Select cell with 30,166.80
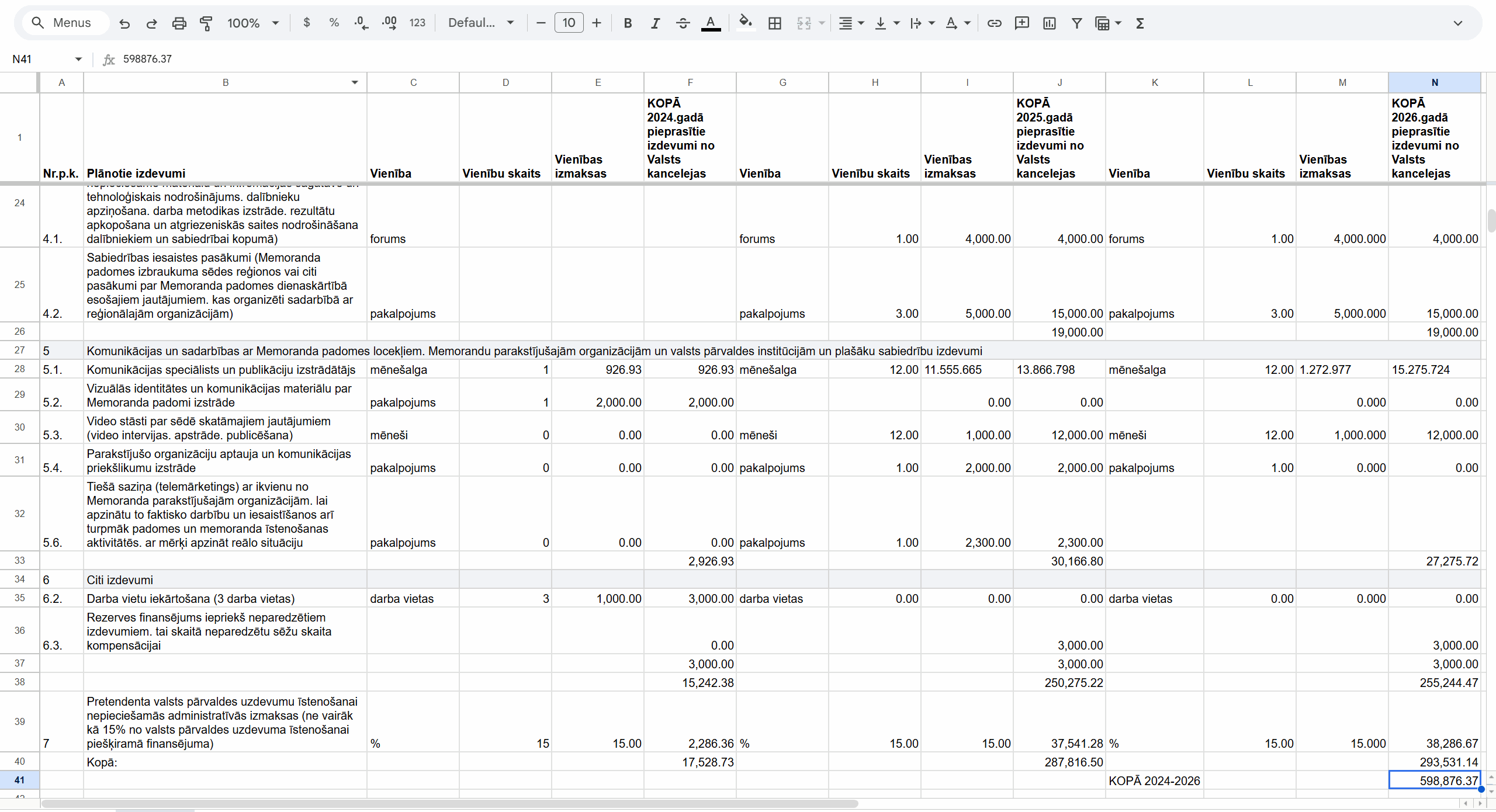Image resolution: width=1496 pixels, height=812 pixels. tap(1059, 561)
